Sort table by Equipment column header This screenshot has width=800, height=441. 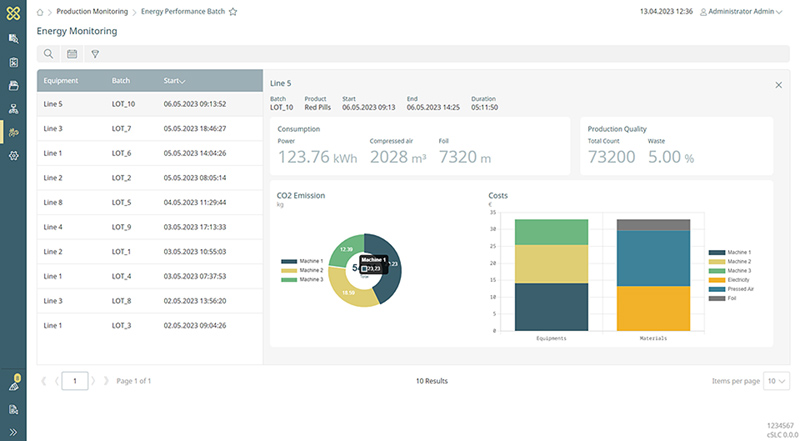[61, 80]
